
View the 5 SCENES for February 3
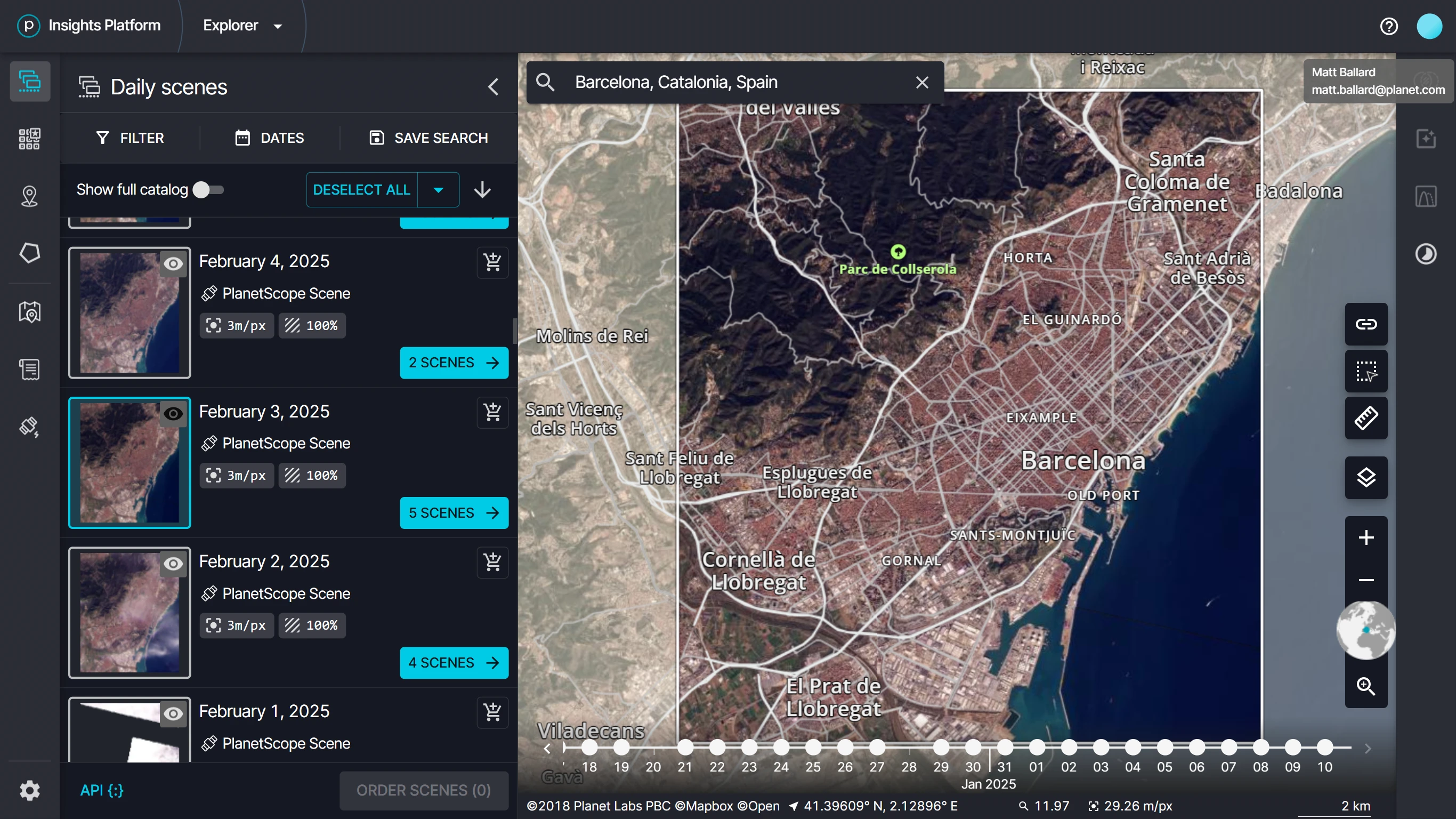coord(454,512)
